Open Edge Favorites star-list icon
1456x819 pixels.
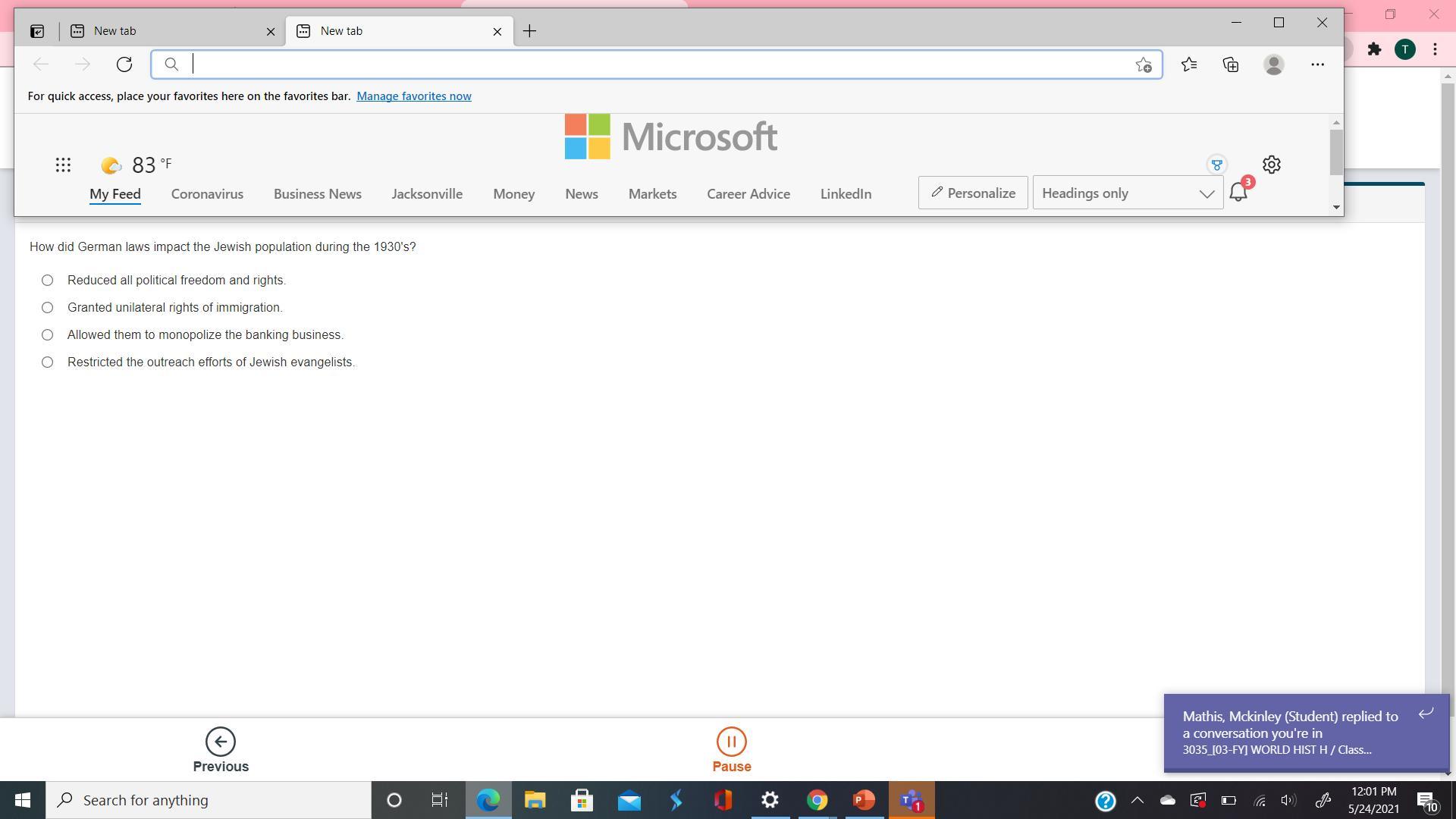pos(1189,64)
